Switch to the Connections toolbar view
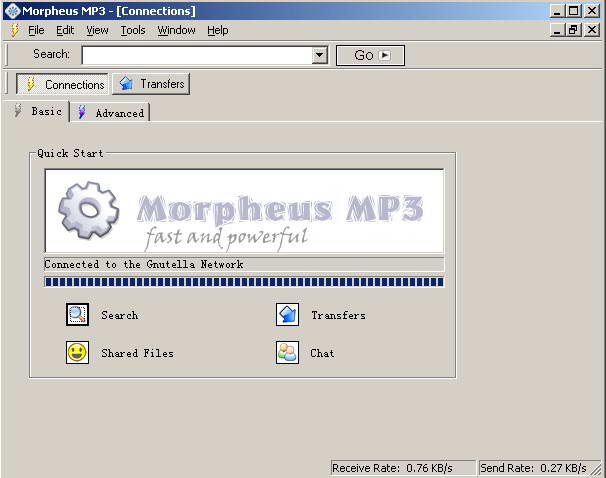Screen dimensions: 606x478 click(x=62, y=84)
